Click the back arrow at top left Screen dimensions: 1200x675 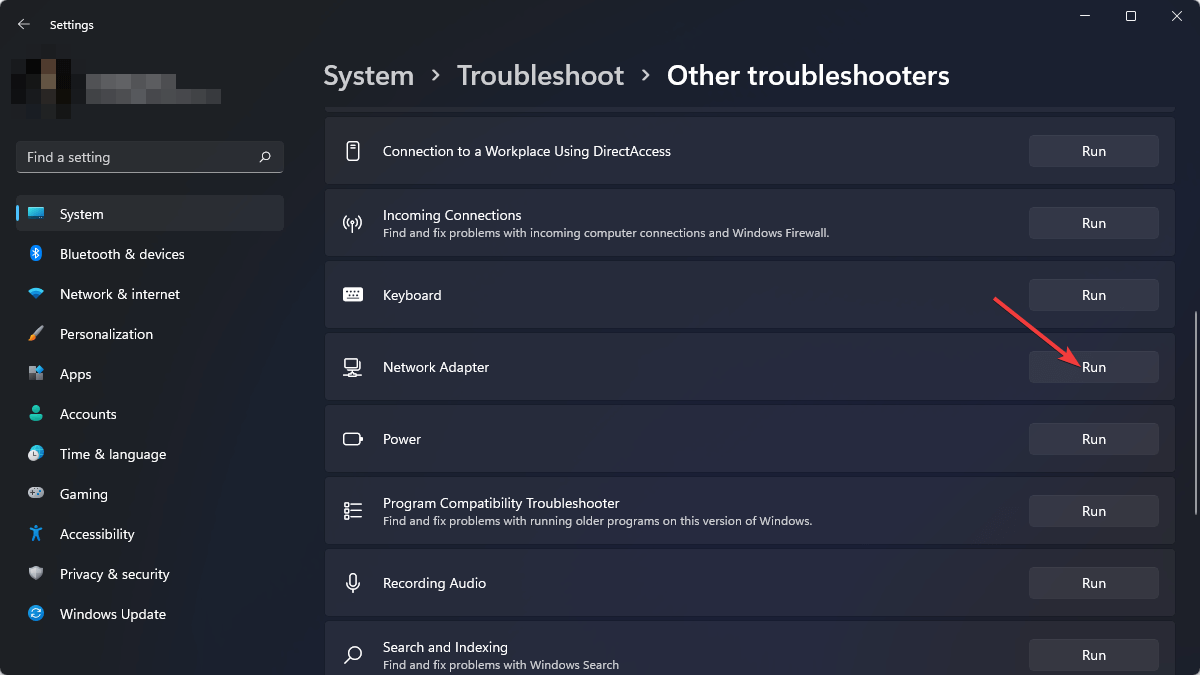23,23
